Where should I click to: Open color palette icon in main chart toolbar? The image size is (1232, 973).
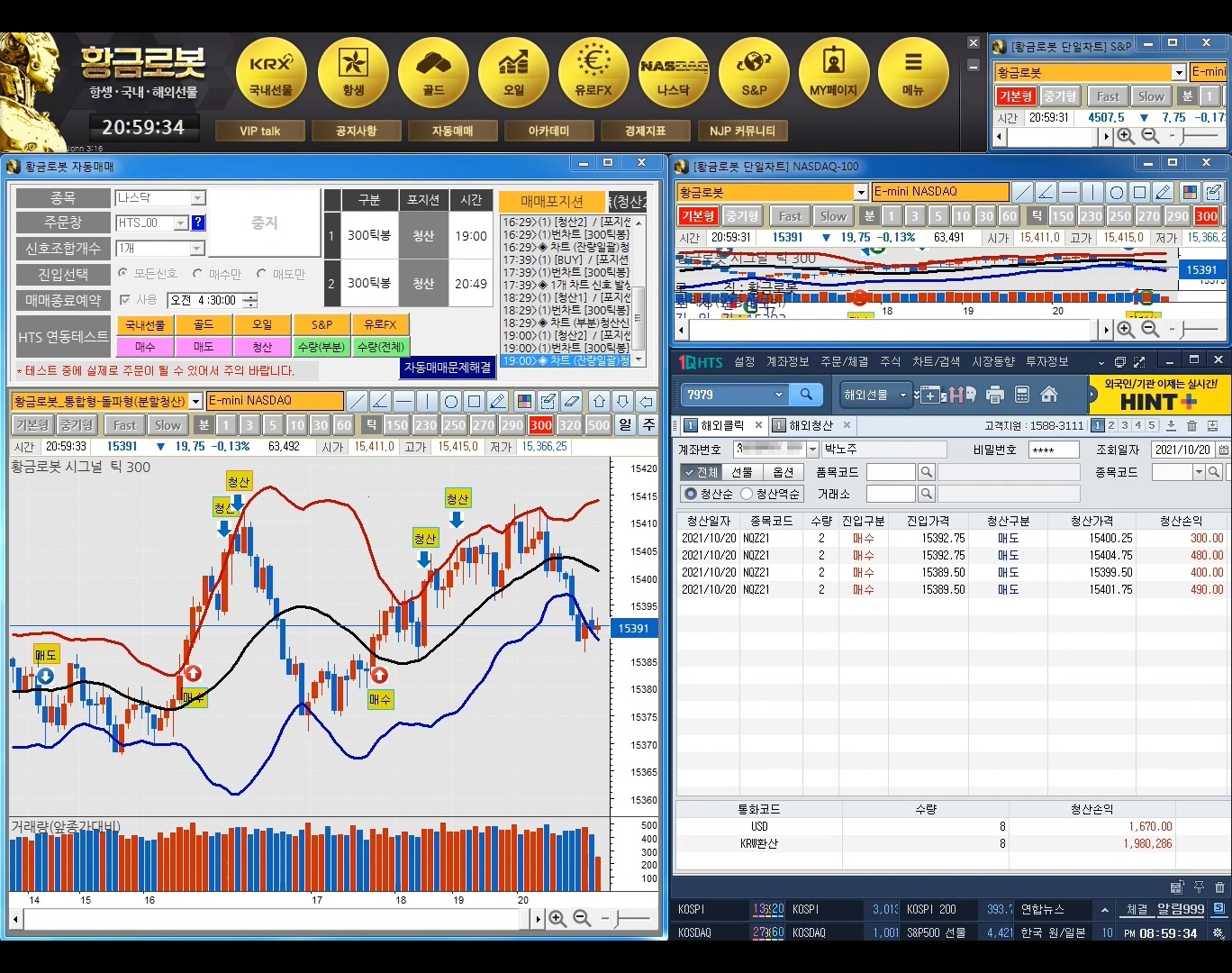[x=524, y=401]
